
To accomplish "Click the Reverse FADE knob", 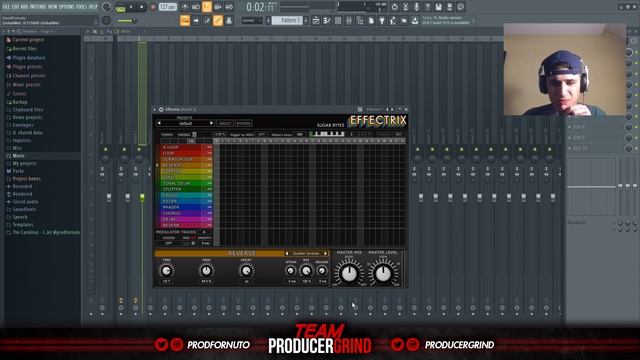I will pyautogui.click(x=206, y=271).
